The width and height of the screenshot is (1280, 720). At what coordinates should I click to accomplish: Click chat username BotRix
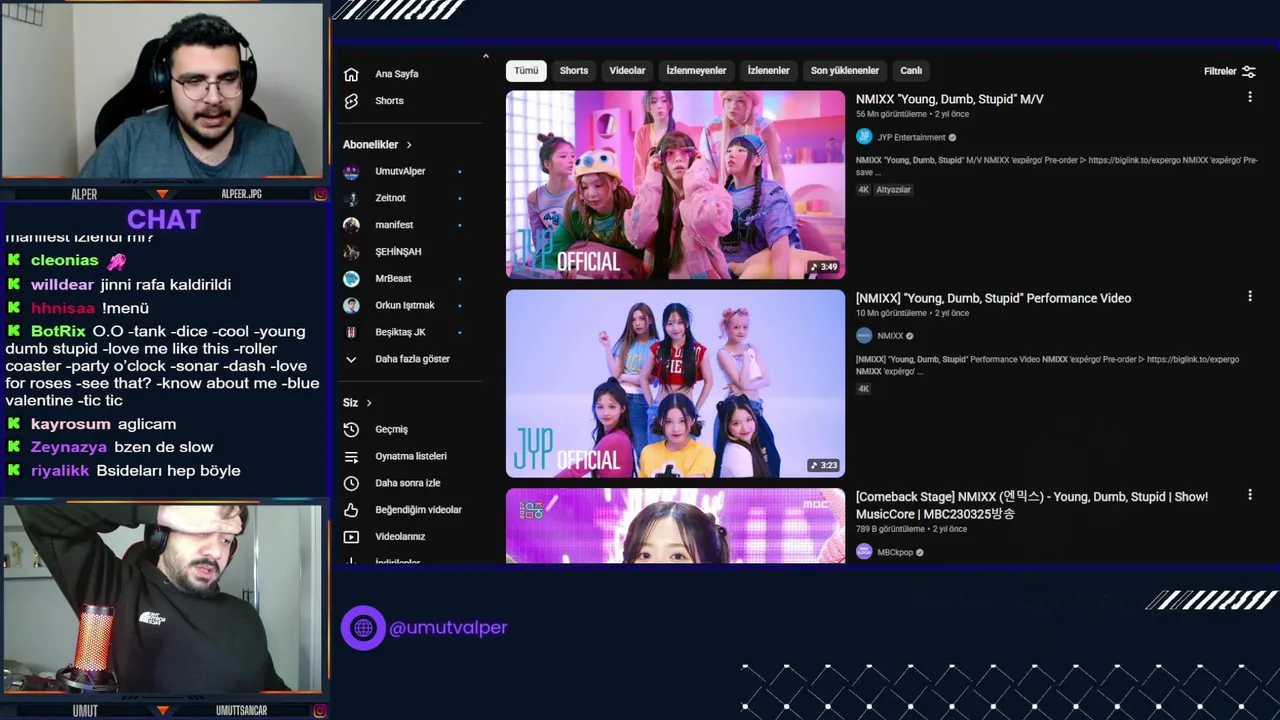[x=58, y=331]
